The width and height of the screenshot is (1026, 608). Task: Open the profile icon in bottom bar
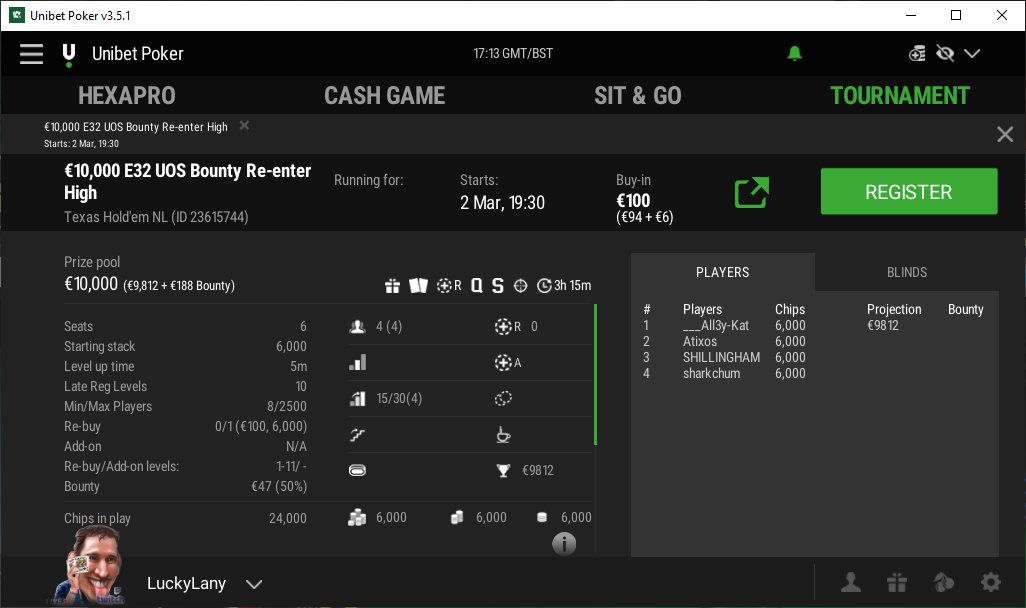[x=851, y=582]
